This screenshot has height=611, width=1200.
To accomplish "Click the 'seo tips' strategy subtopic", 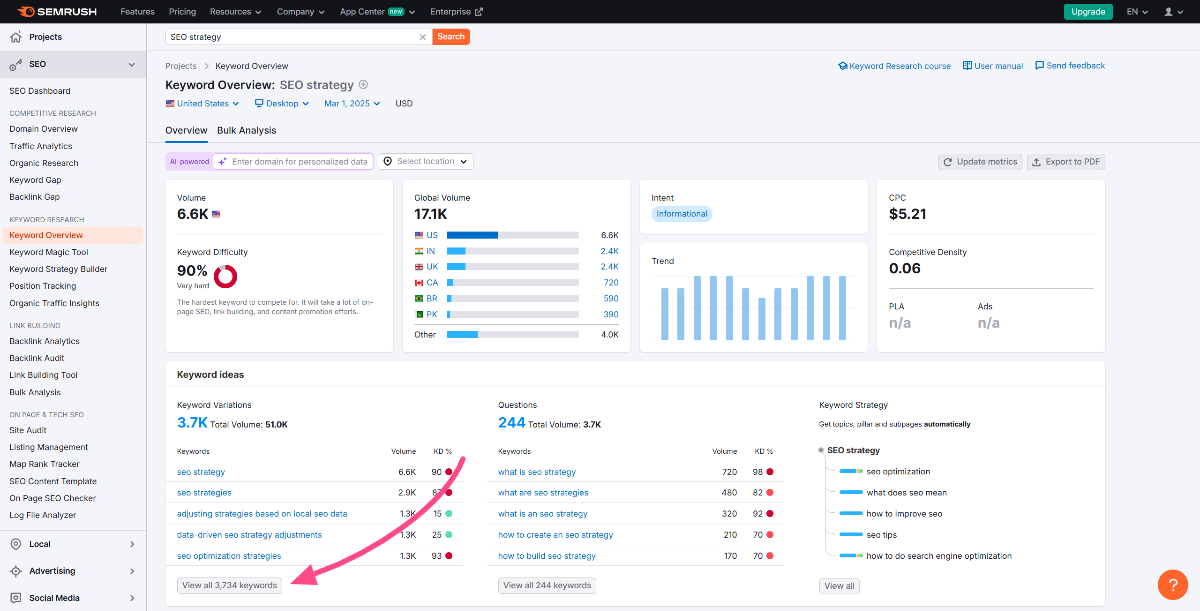I will 882,535.
